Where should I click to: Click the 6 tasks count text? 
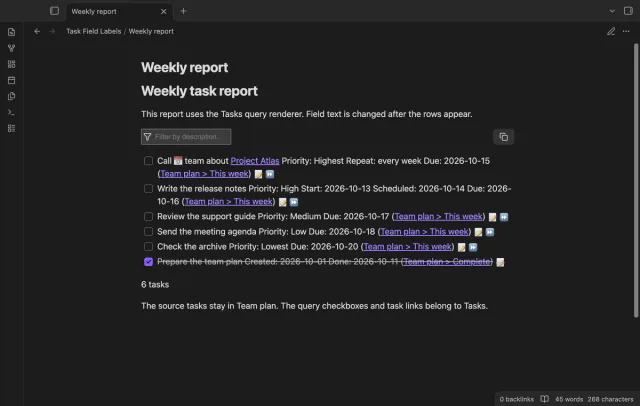tap(155, 285)
